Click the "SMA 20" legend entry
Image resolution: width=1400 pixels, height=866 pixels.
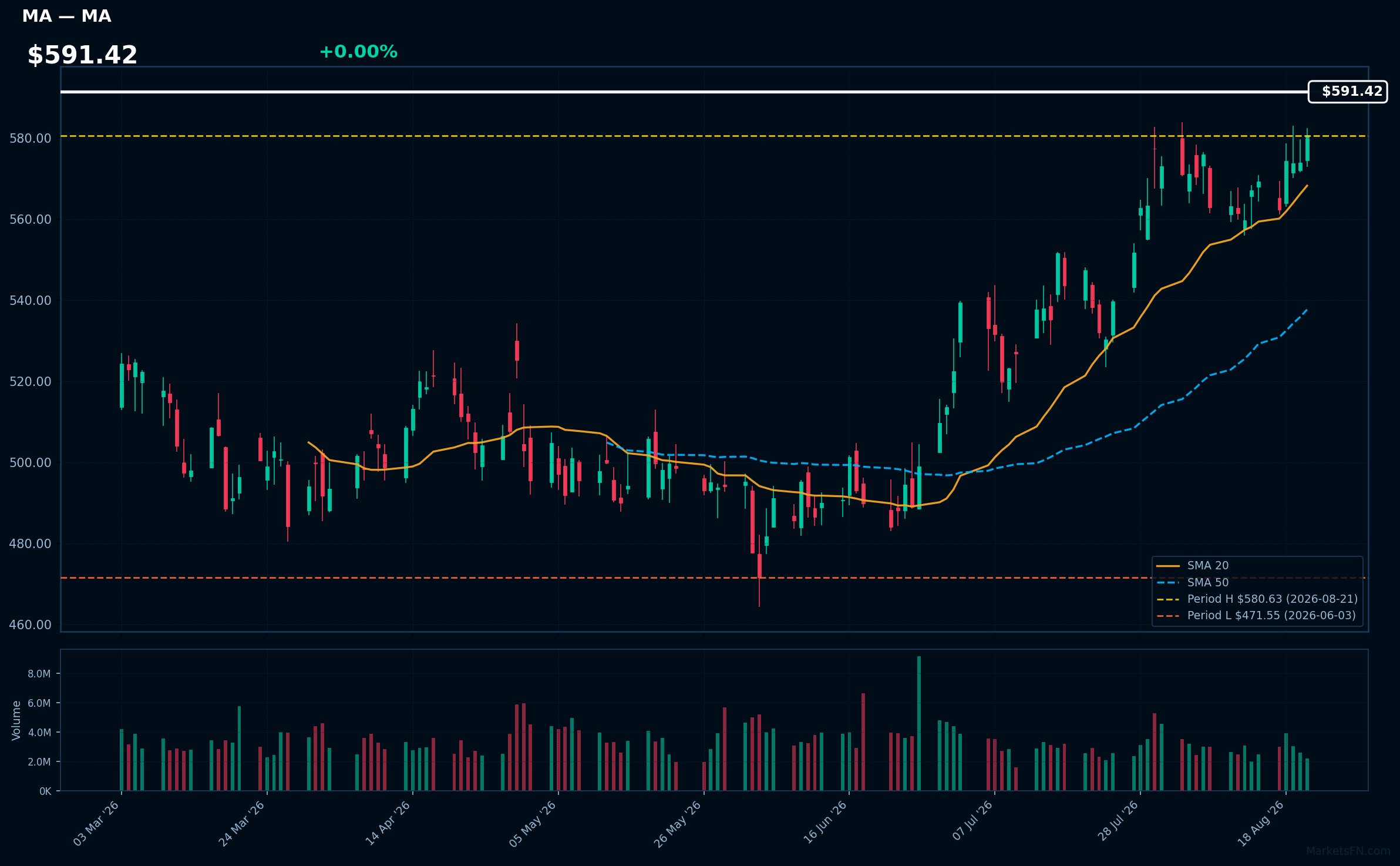coord(1193,566)
